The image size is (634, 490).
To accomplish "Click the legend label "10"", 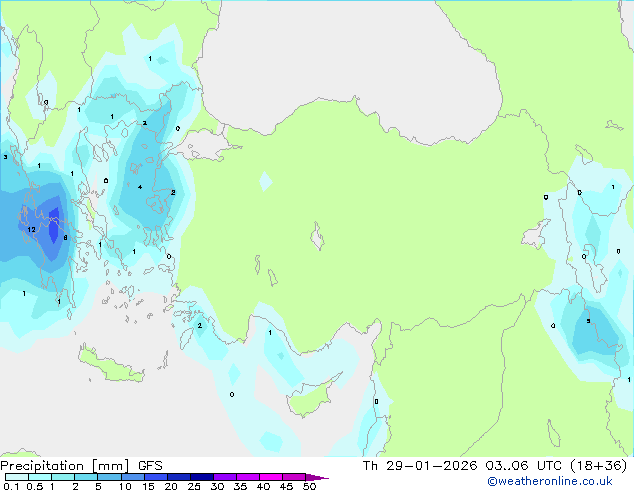I will click(125, 486).
